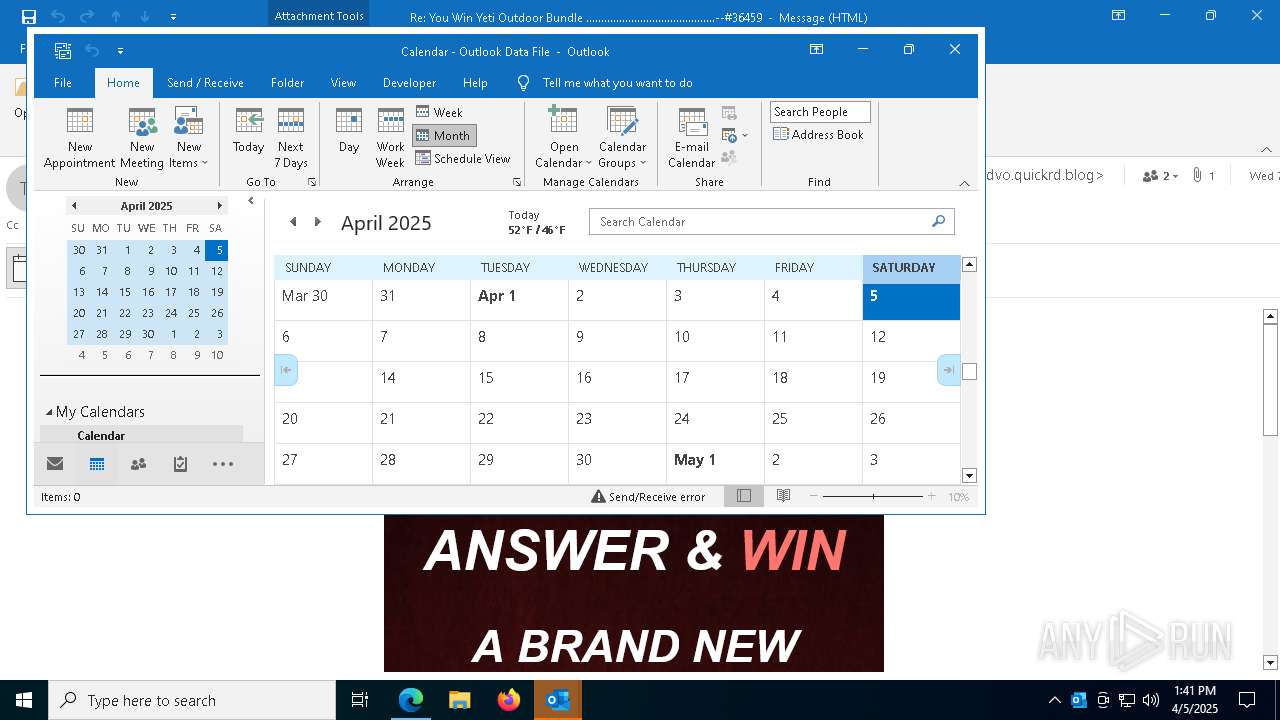The image size is (1280, 720).
Task: Zoom out with the minus button
Action: click(x=814, y=496)
